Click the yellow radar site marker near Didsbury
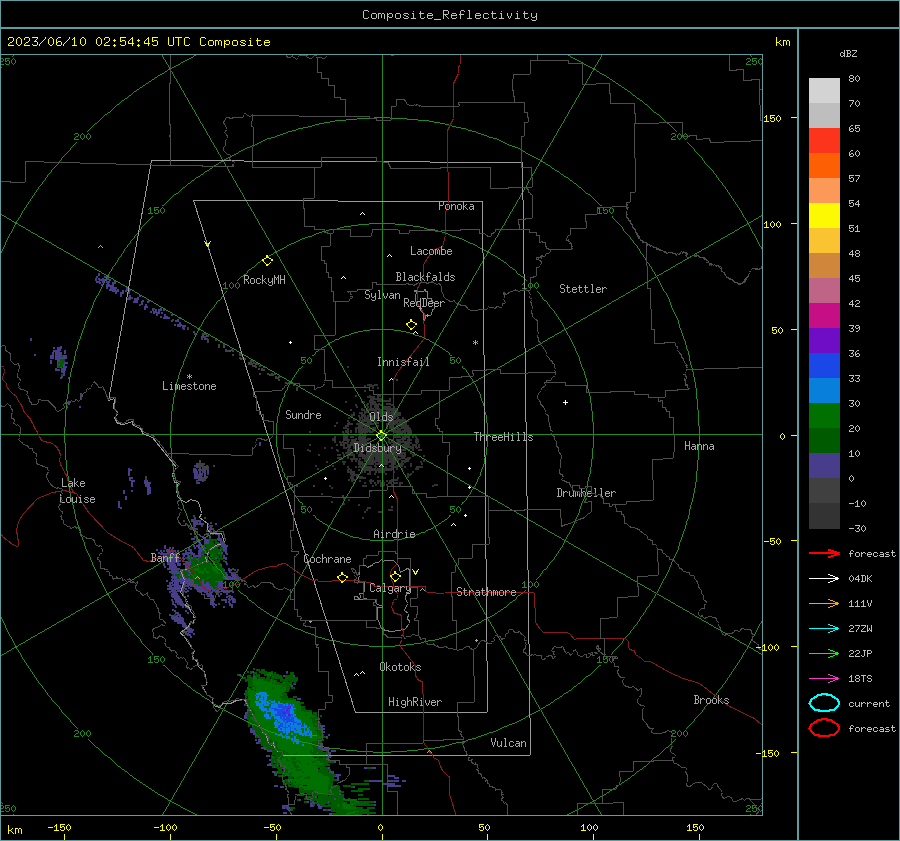 pyautogui.click(x=381, y=436)
